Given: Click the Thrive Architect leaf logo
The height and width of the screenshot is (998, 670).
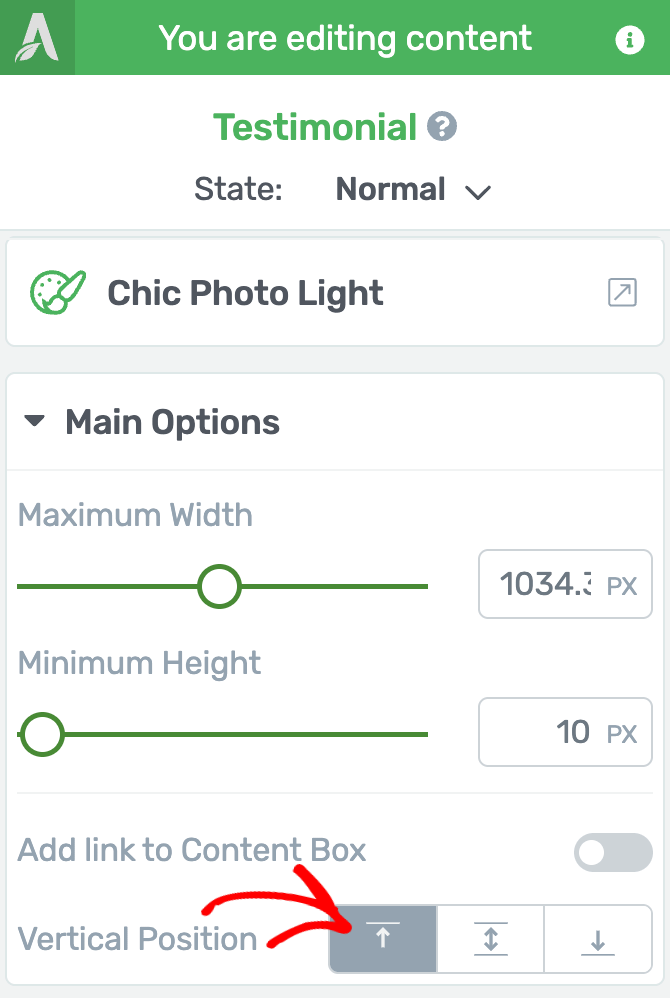Looking at the screenshot, I should click(x=37, y=38).
